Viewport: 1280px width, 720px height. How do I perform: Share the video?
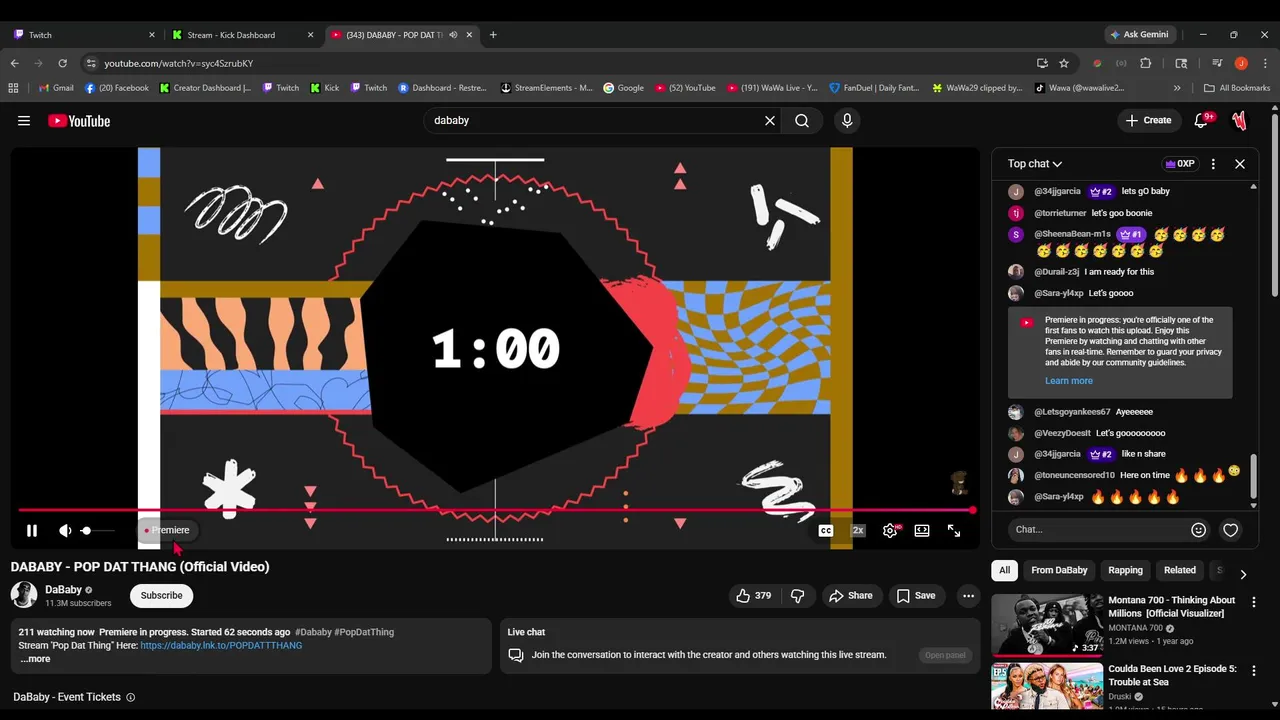[x=851, y=596]
